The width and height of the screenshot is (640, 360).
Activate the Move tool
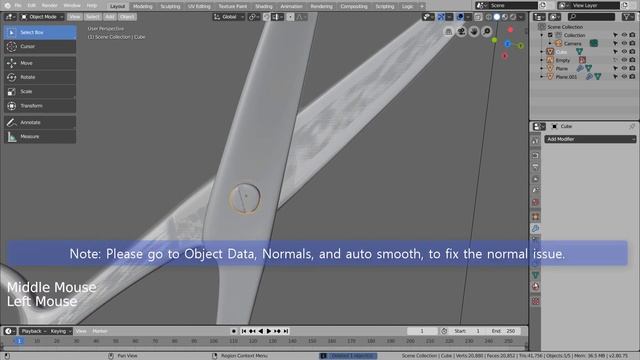click(x=40, y=63)
